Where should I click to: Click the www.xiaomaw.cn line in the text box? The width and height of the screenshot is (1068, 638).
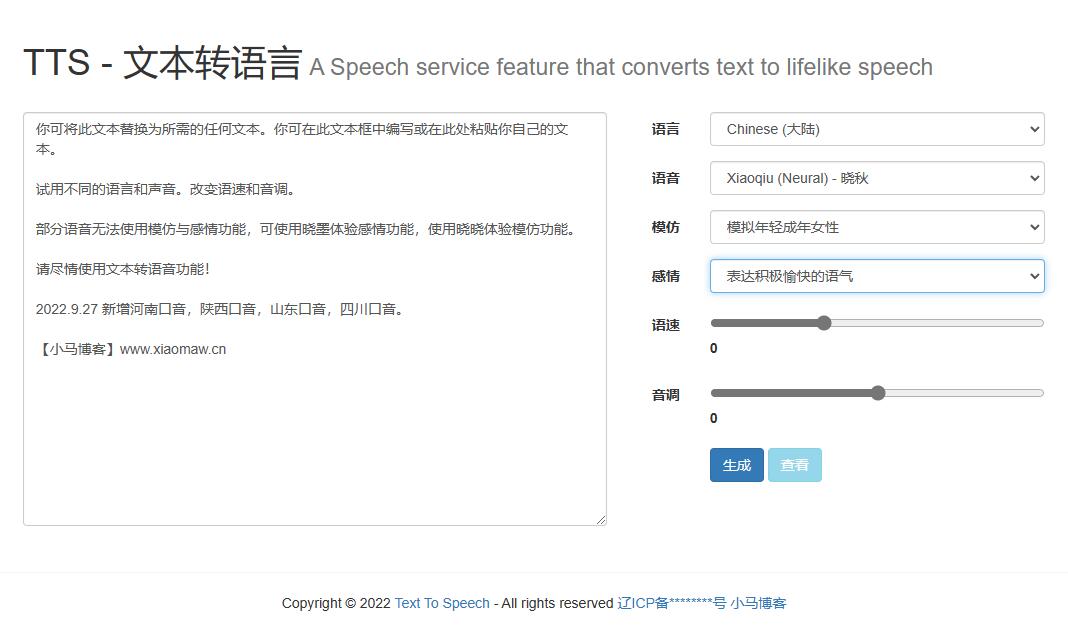pos(172,349)
